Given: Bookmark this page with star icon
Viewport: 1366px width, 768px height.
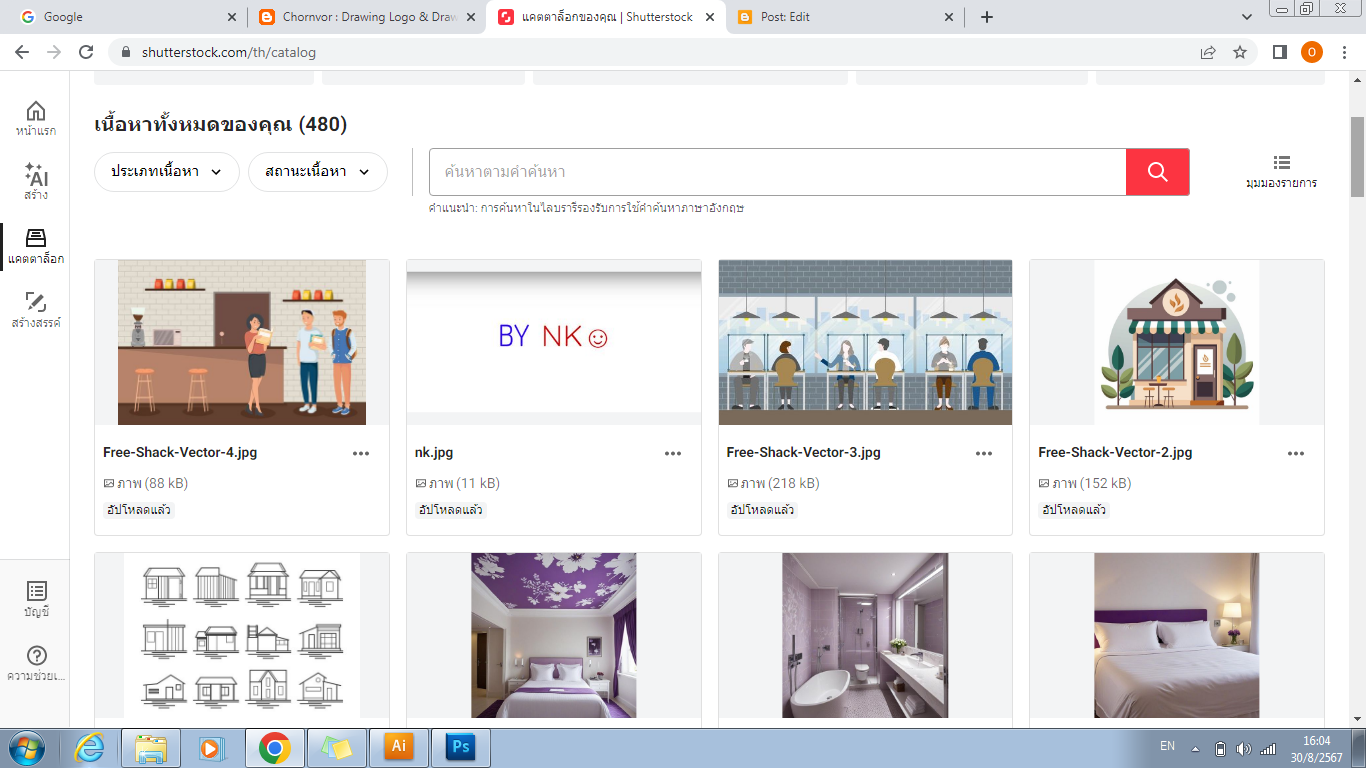Looking at the screenshot, I should click(x=1240, y=52).
